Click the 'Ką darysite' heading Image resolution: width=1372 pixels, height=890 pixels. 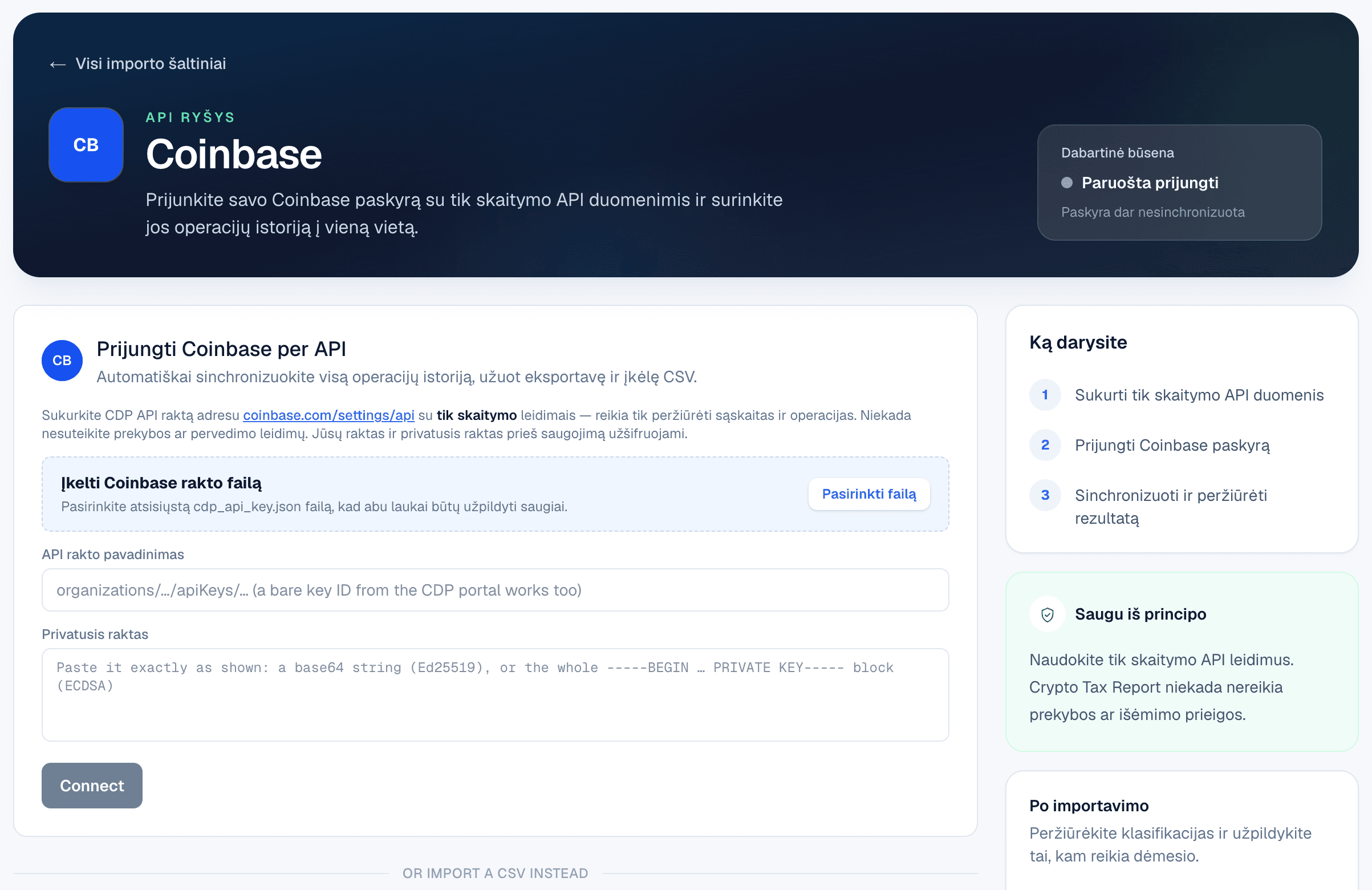1078,342
